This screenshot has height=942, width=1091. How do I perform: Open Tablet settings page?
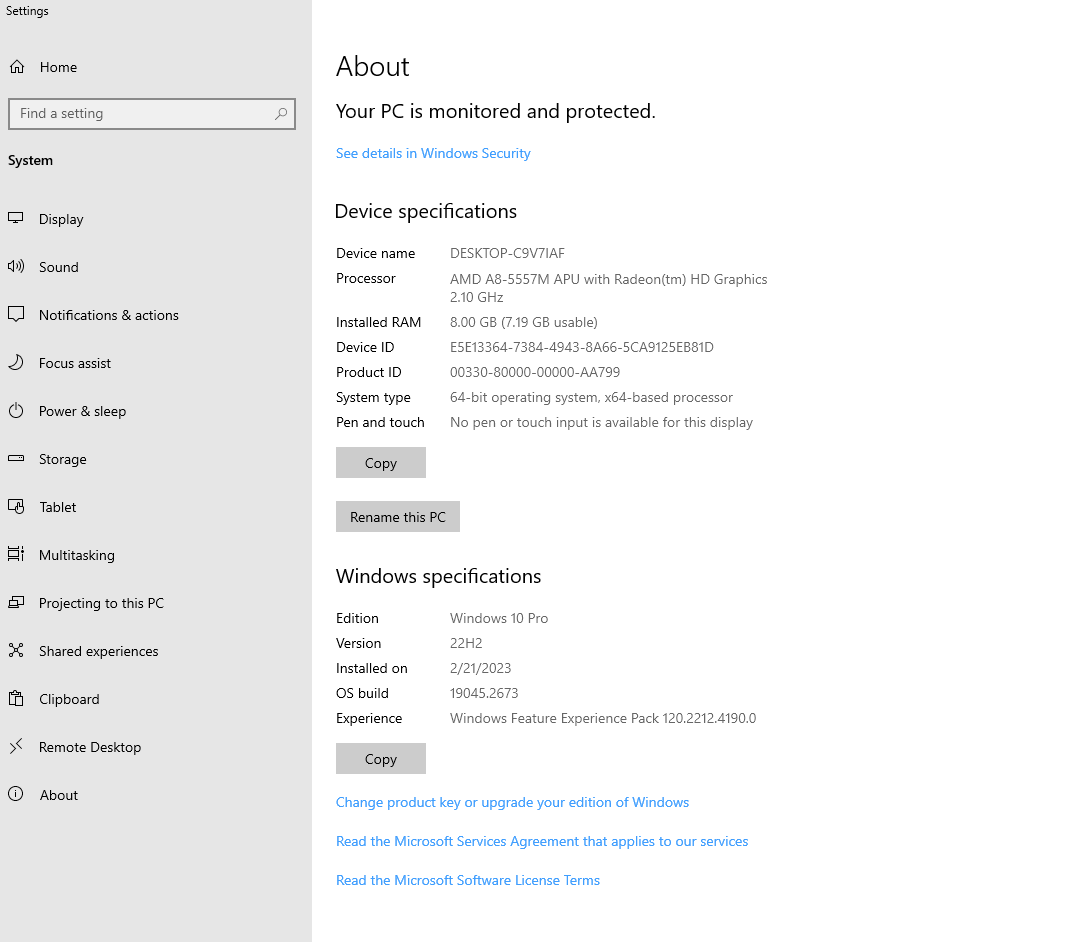pyautogui.click(x=58, y=507)
